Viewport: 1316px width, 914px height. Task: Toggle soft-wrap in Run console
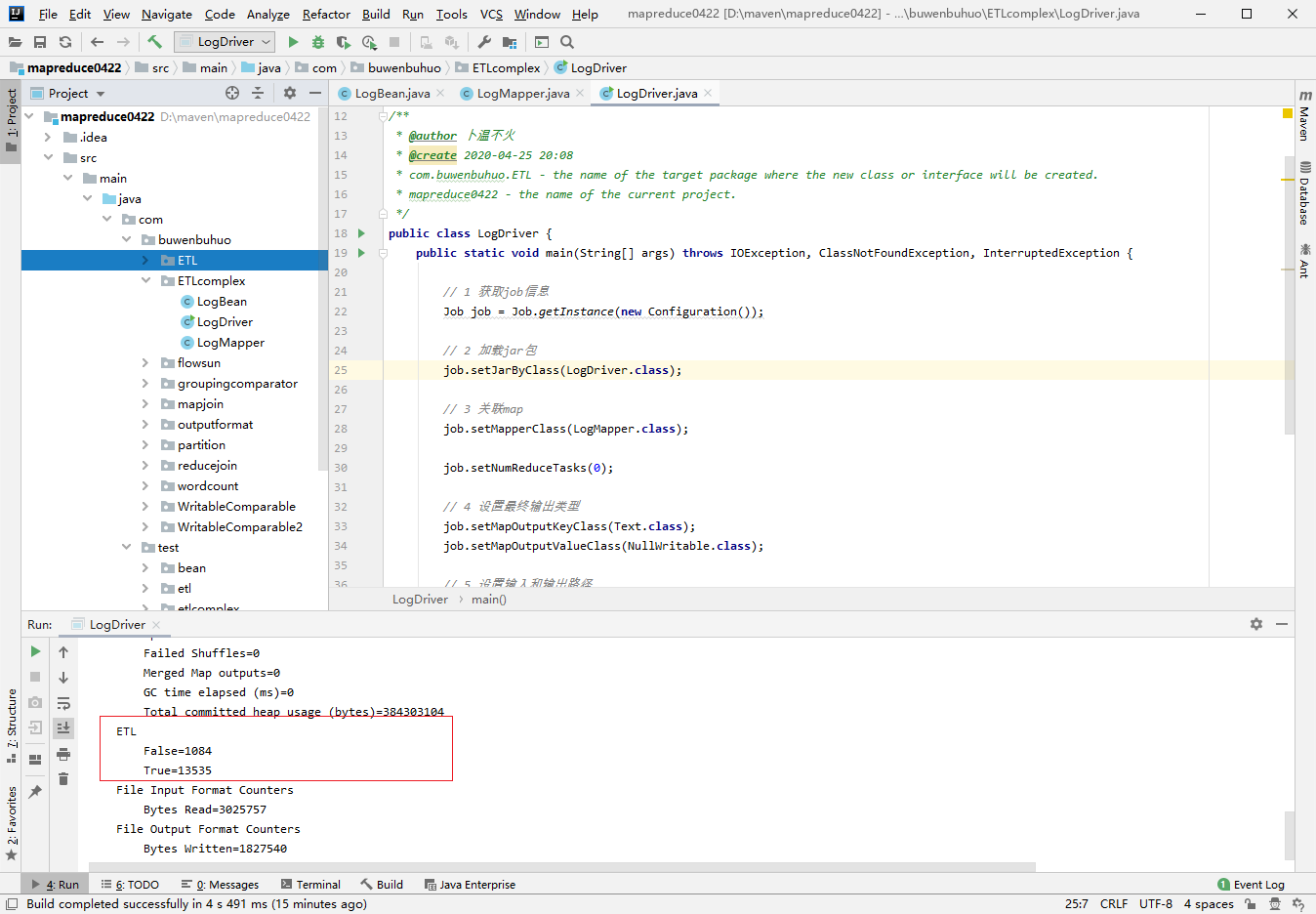[63, 702]
